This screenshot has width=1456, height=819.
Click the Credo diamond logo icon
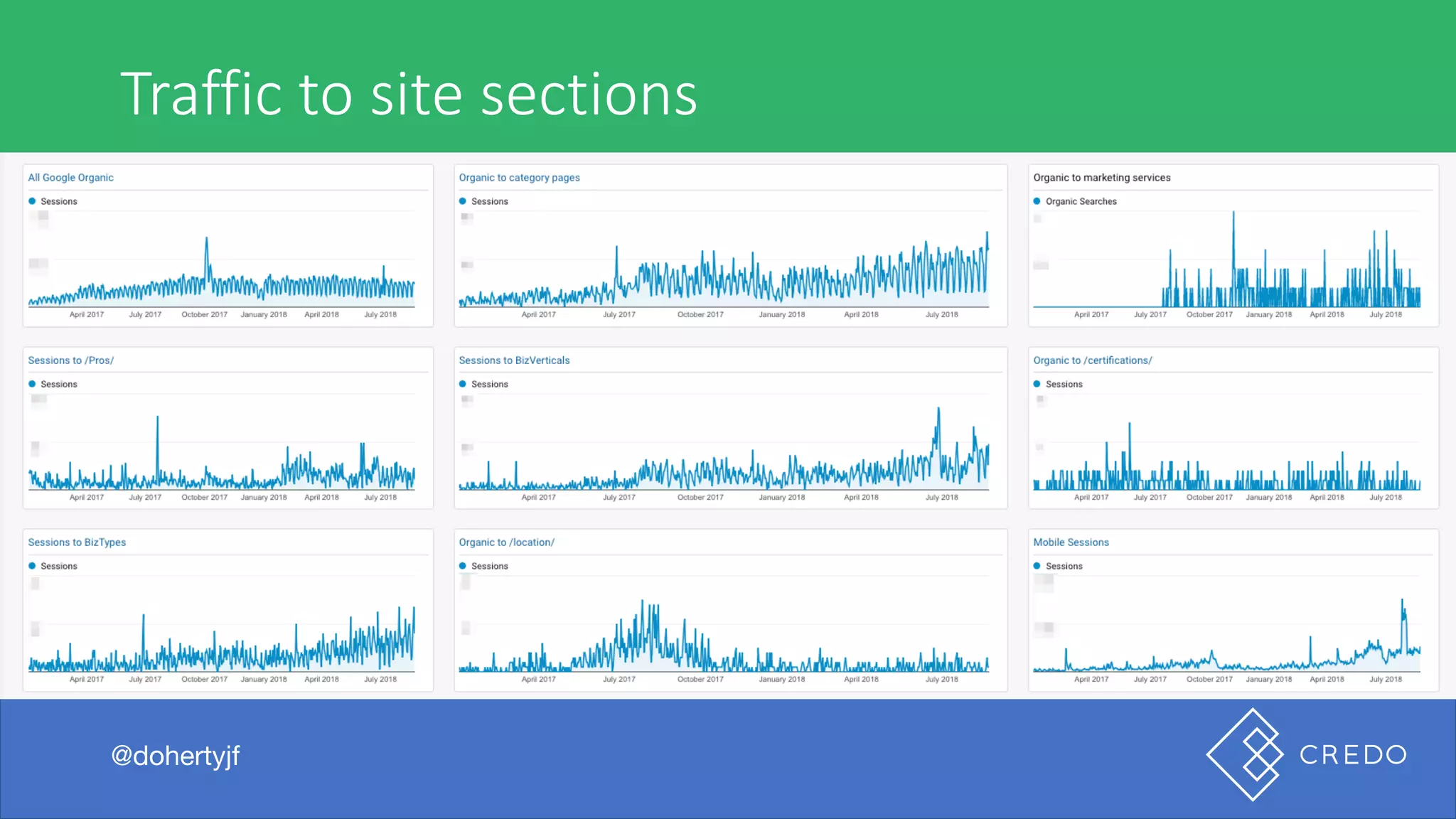1246,754
